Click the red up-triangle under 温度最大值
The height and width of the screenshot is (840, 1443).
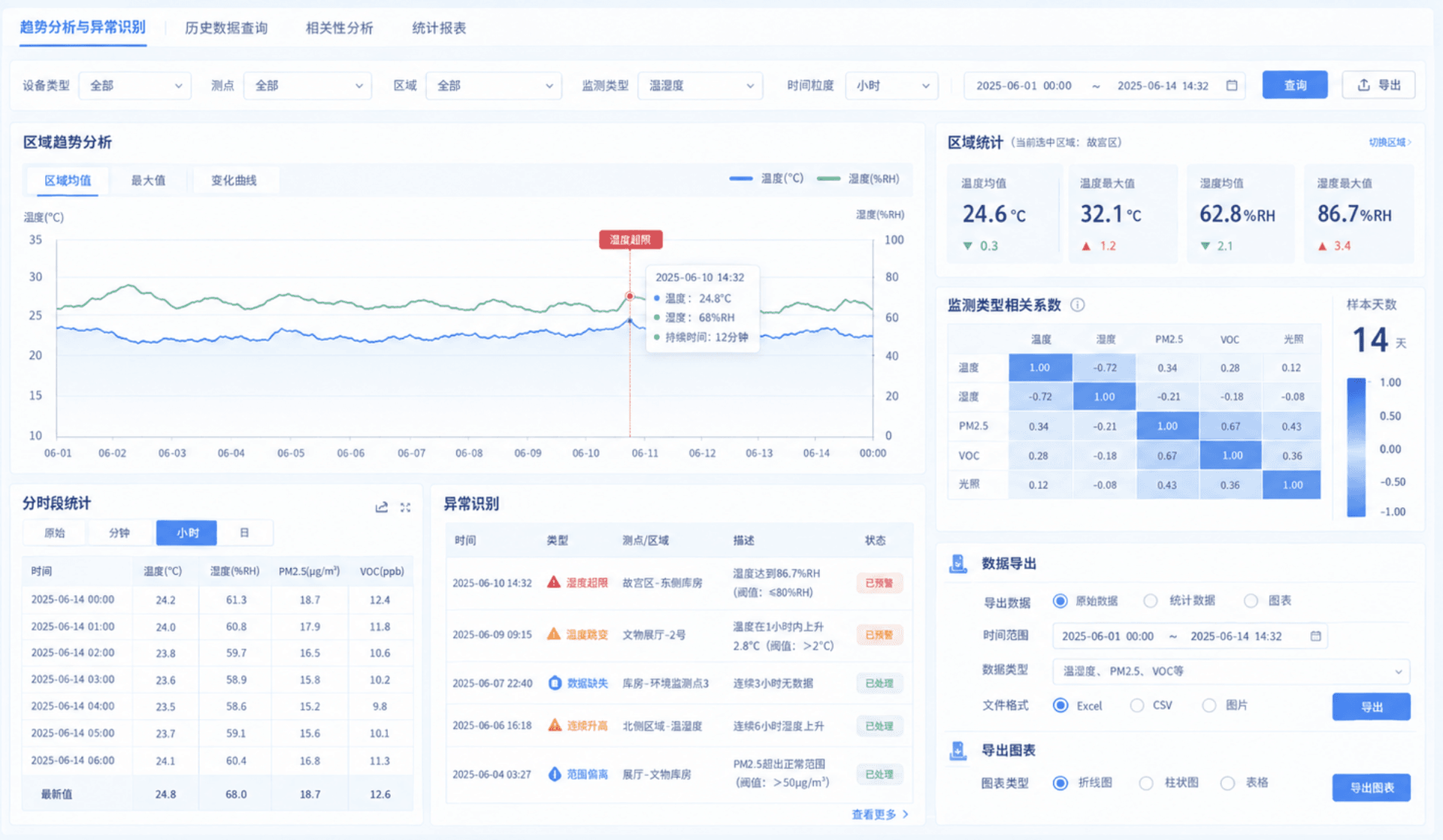pos(1086,246)
